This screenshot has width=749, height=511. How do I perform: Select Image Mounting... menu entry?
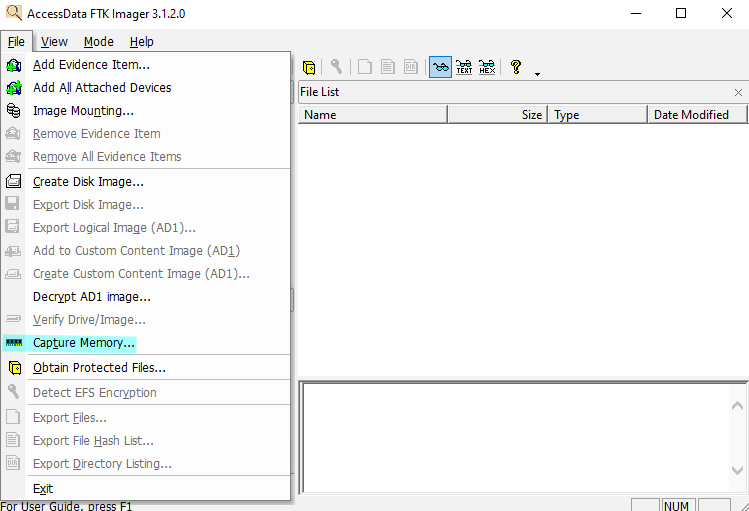[x=146, y=111]
